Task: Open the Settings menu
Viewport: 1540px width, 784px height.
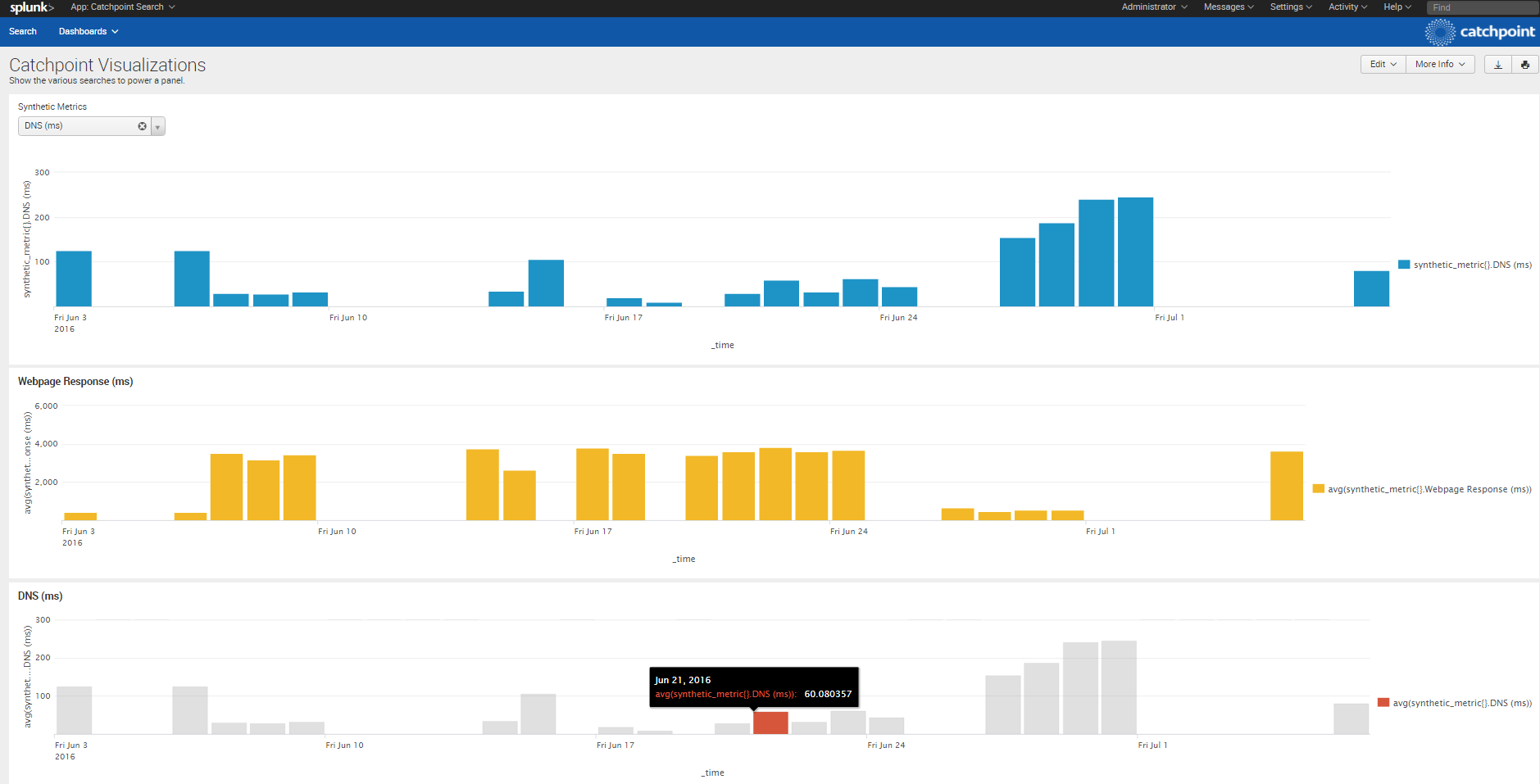Action: [x=1291, y=7]
